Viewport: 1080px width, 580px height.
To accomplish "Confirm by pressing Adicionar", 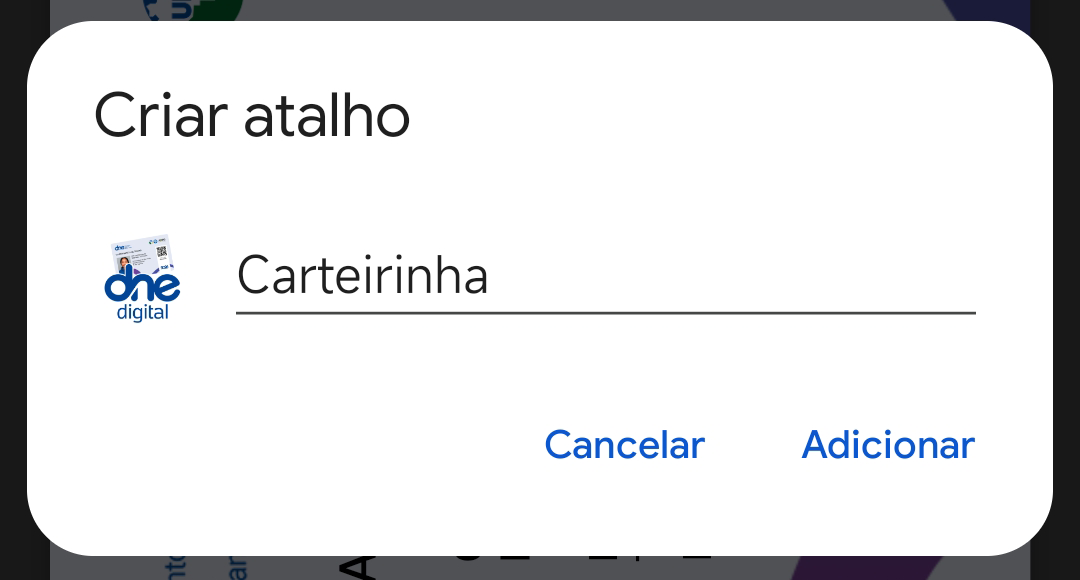I will [888, 445].
